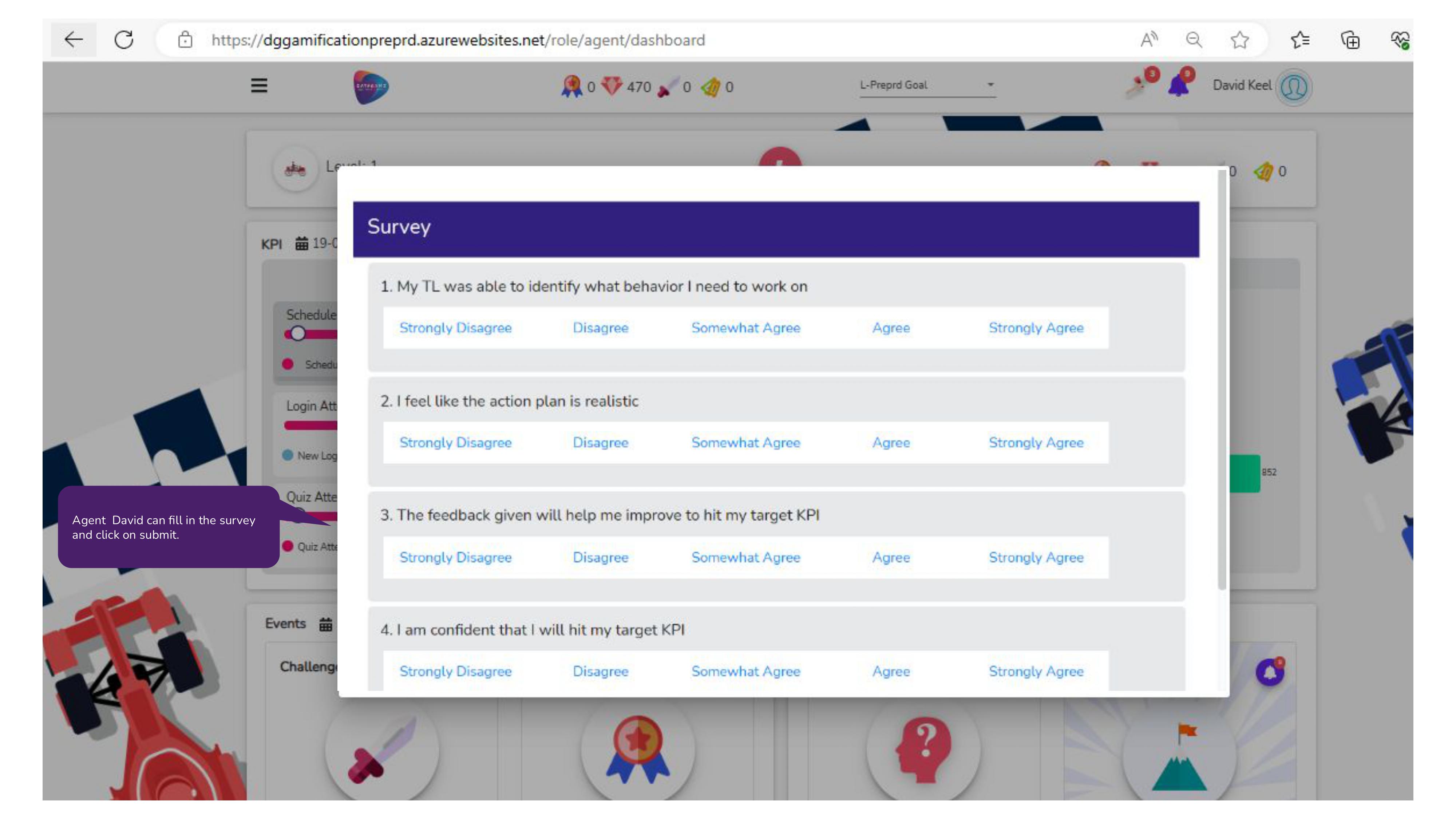Click the Events section heading
1456x819 pixels.
coord(285,624)
